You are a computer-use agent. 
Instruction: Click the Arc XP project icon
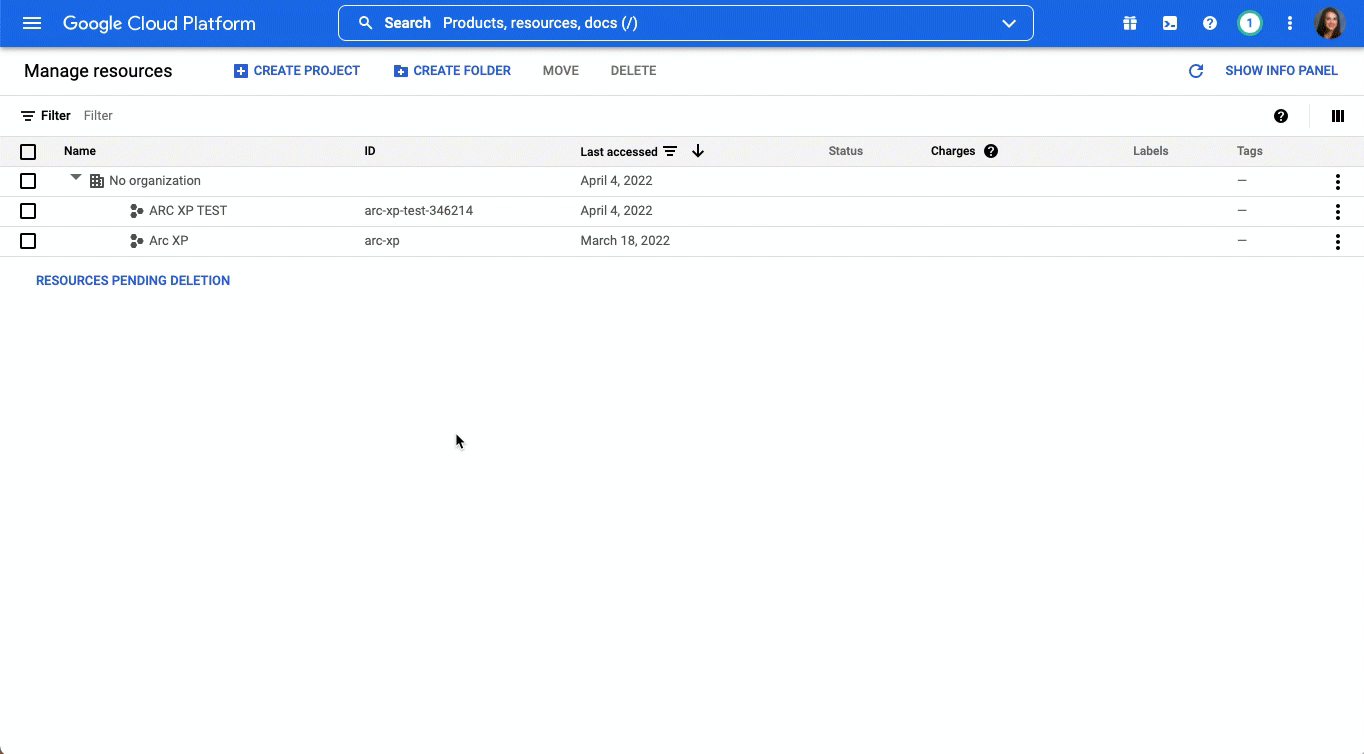(137, 241)
